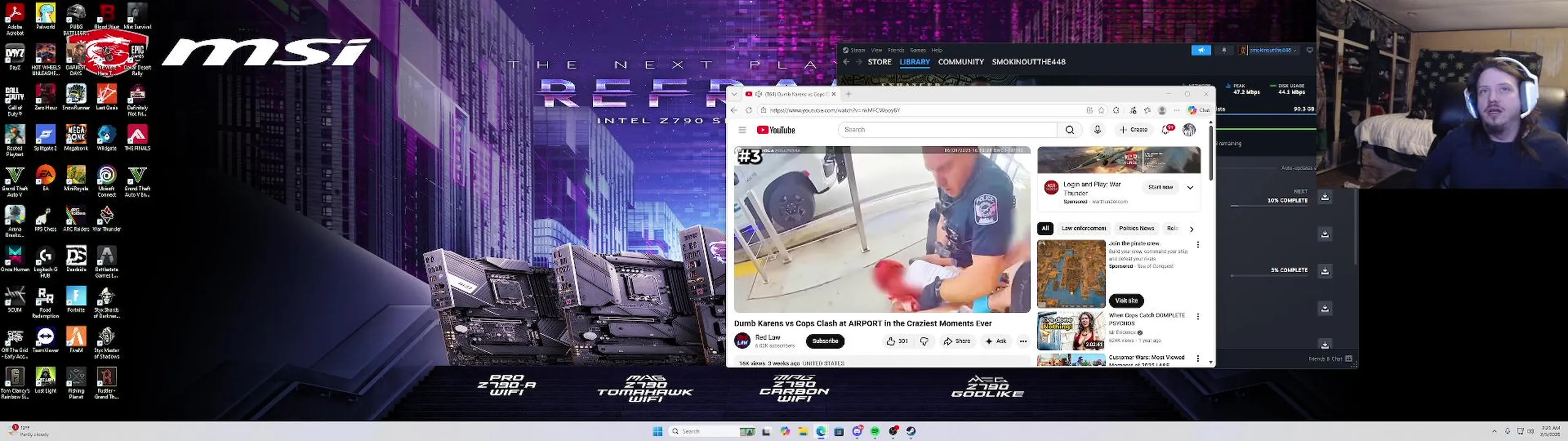Open SnowRunner desktop shortcut

(x=76, y=97)
